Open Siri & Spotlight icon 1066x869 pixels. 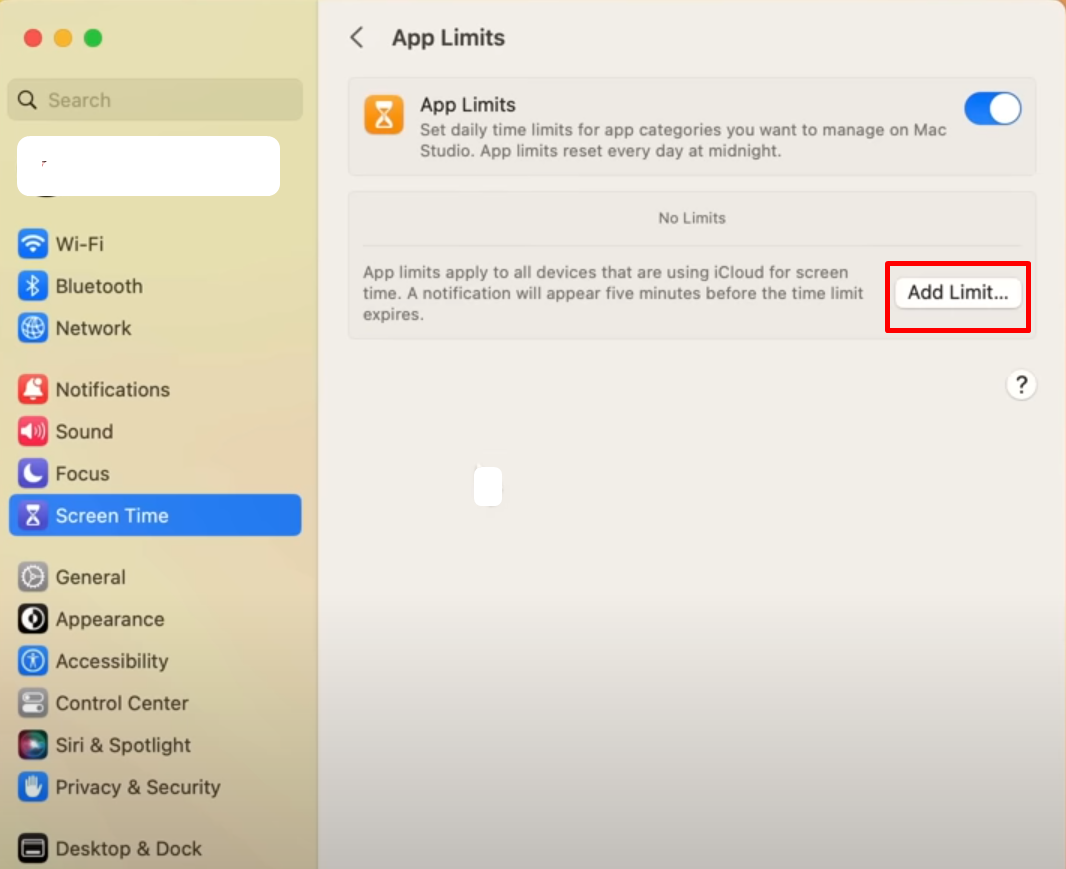[33, 745]
